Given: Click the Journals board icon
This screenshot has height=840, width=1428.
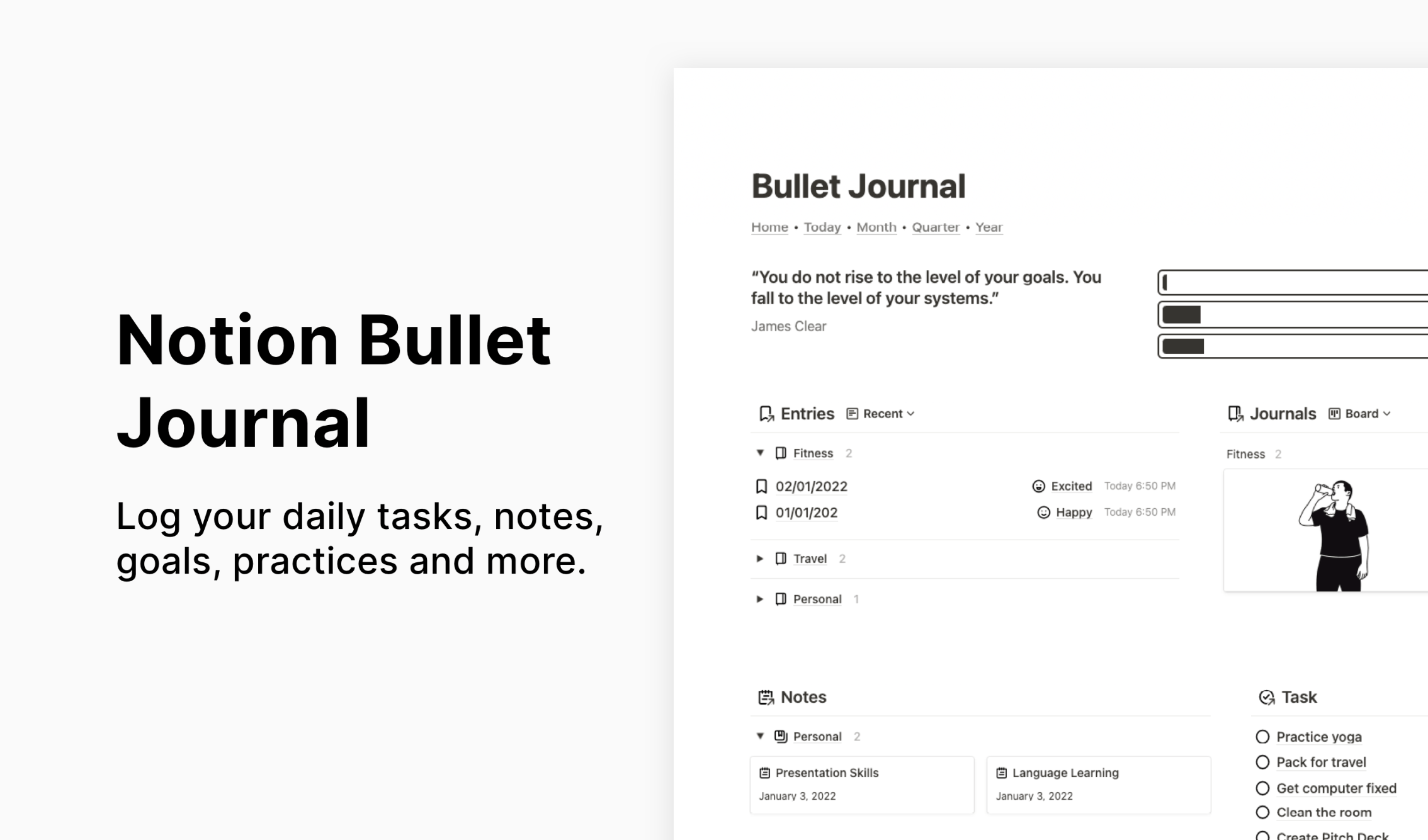Looking at the screenshot, I should click(1337, 413).
